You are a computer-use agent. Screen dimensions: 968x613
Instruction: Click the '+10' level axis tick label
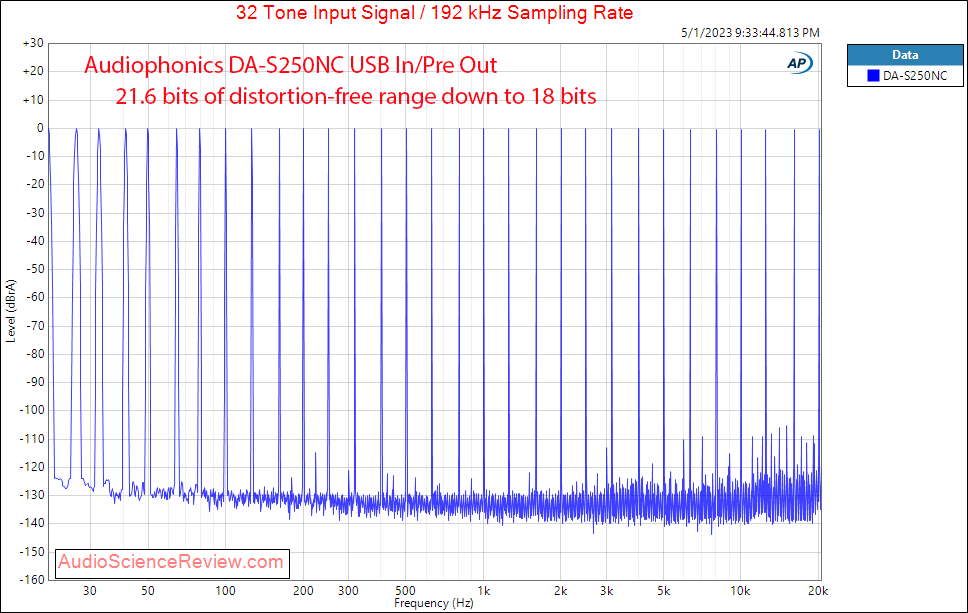click(x=33, y=99)
